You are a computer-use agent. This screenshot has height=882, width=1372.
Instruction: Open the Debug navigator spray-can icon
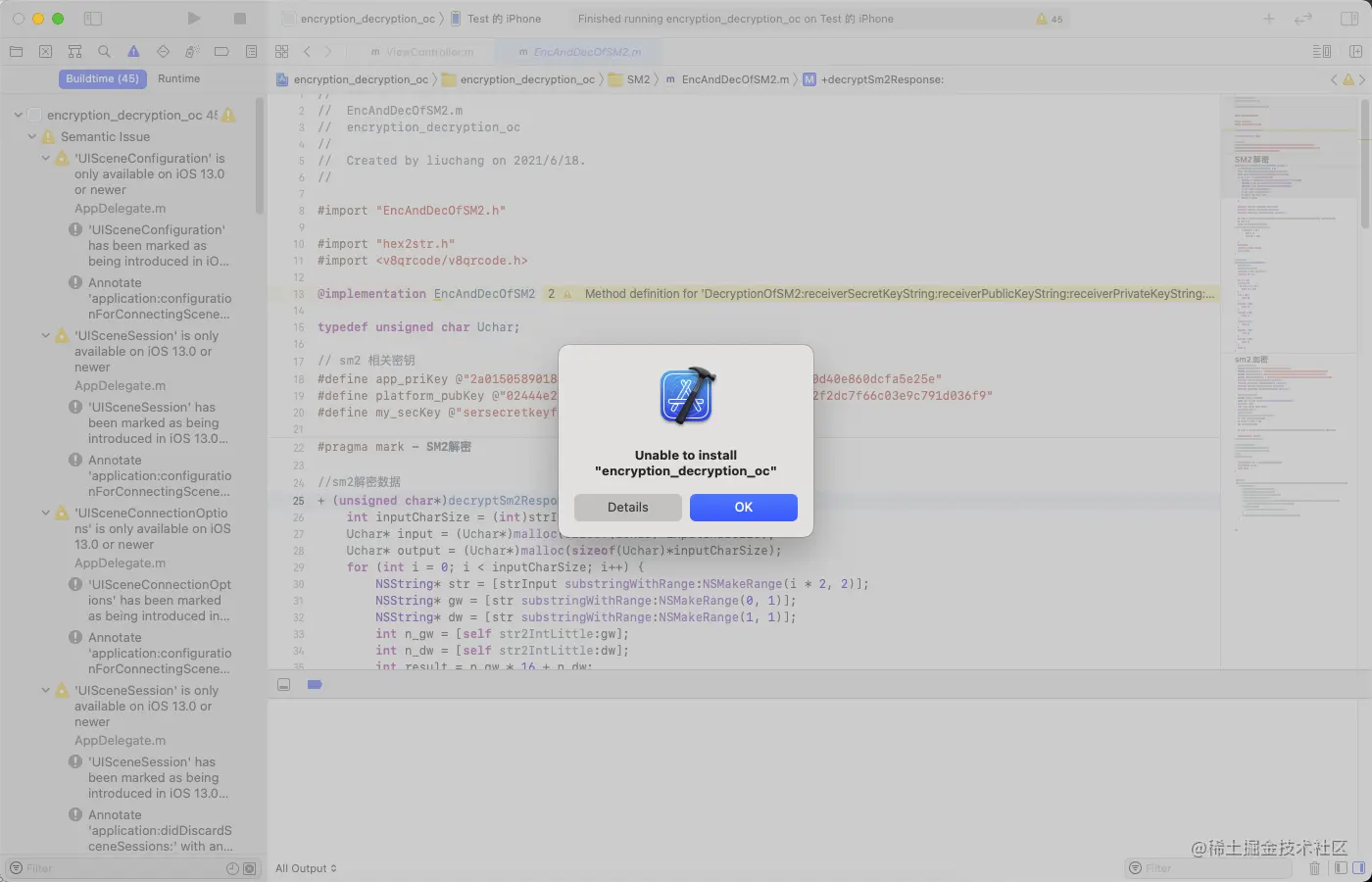pyautogui.click(x=192, y=51)
